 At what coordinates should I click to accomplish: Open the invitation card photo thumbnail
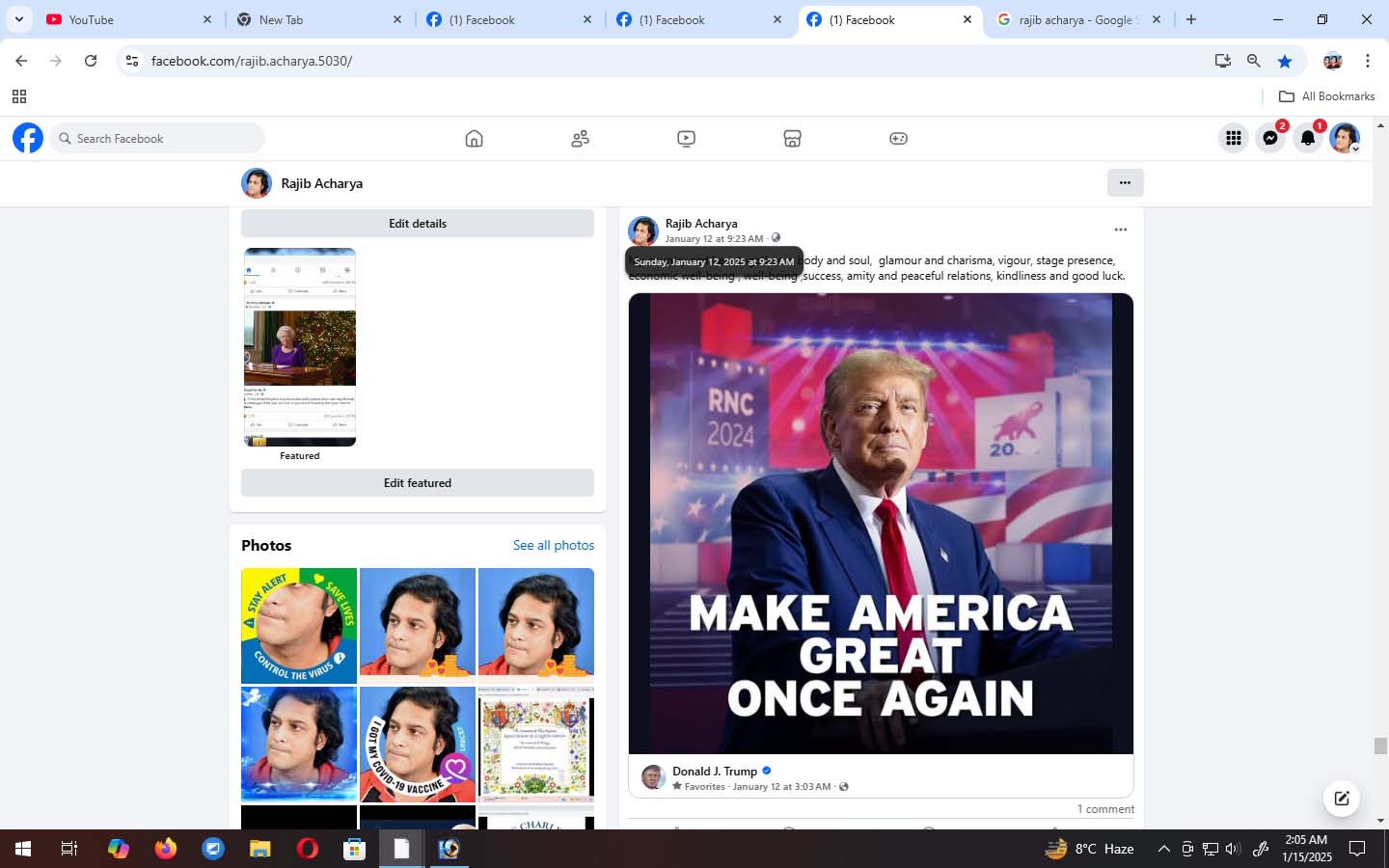536,745
